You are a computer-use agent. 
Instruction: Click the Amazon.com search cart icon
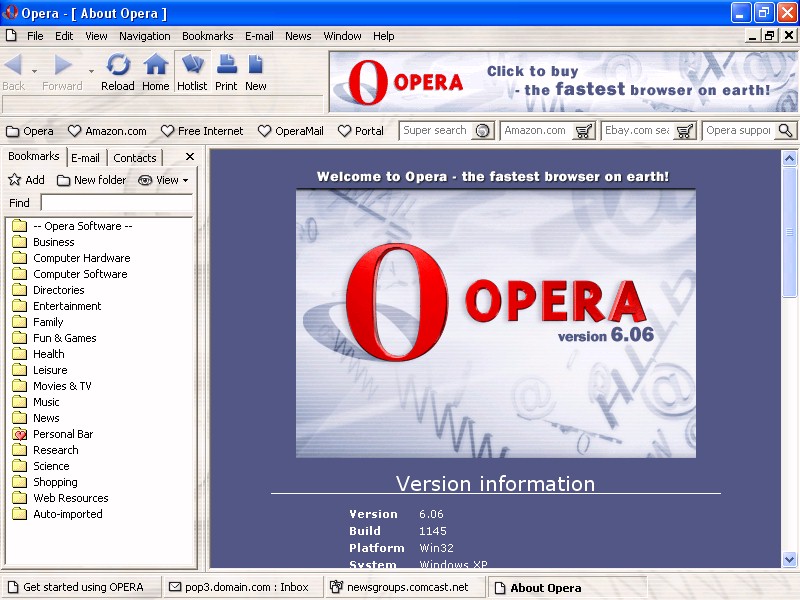click(x=583, y=131)
